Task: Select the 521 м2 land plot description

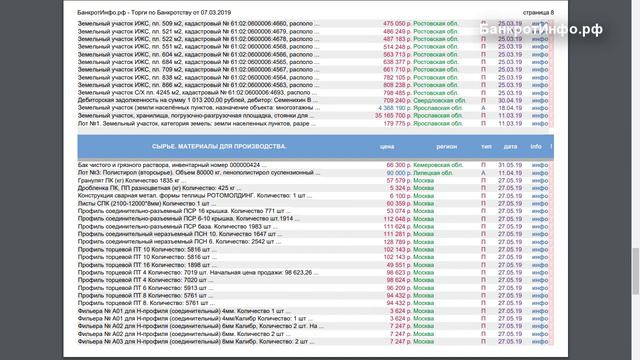Action: pyautogui.click(x=198, y=31)
